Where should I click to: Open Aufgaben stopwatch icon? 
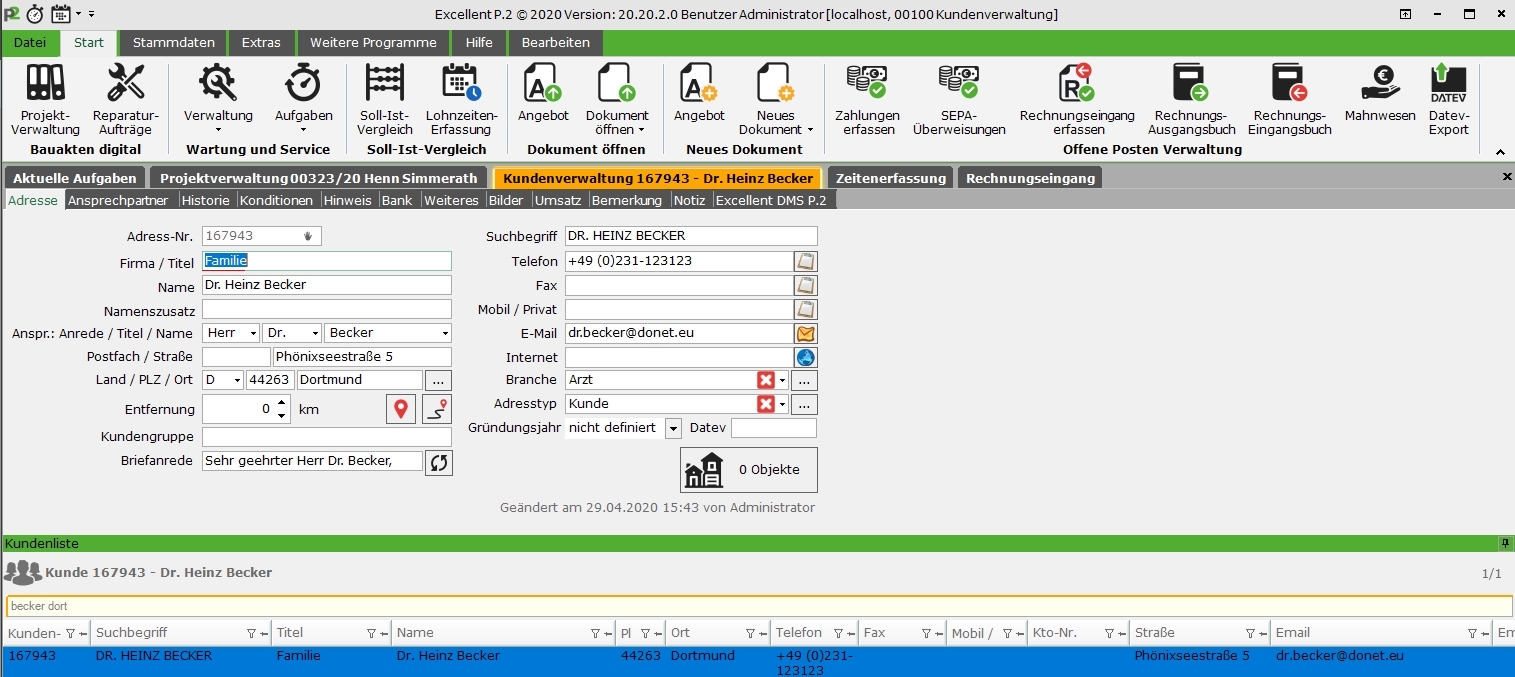(303, 99)
